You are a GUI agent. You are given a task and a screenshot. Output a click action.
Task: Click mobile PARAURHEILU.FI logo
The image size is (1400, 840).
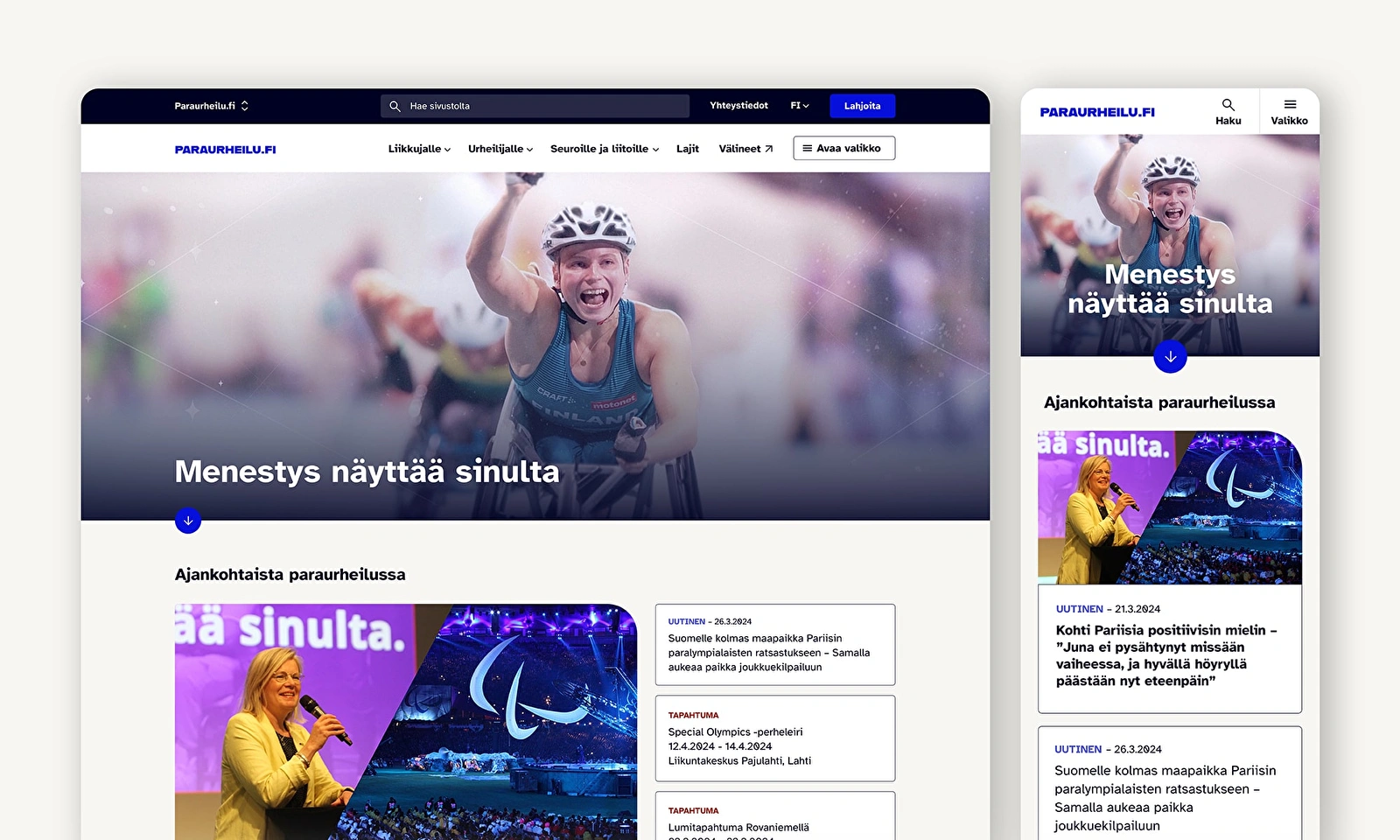click(1097, 112)
